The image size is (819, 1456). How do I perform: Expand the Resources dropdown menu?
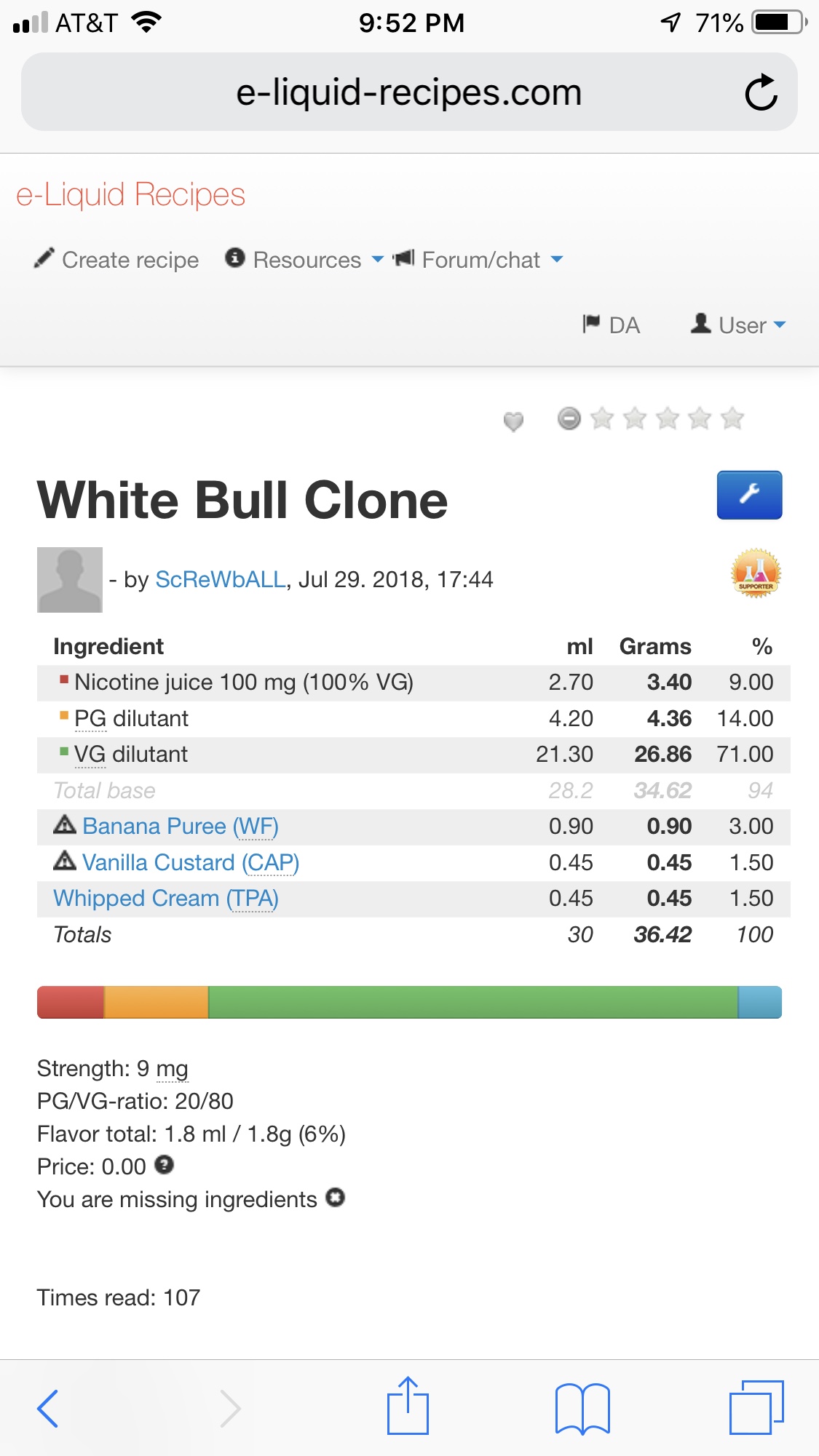coord(304,260)
